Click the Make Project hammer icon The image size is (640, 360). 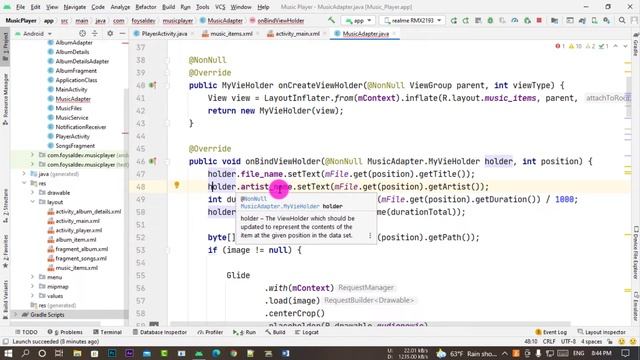(x=331, y=20)
